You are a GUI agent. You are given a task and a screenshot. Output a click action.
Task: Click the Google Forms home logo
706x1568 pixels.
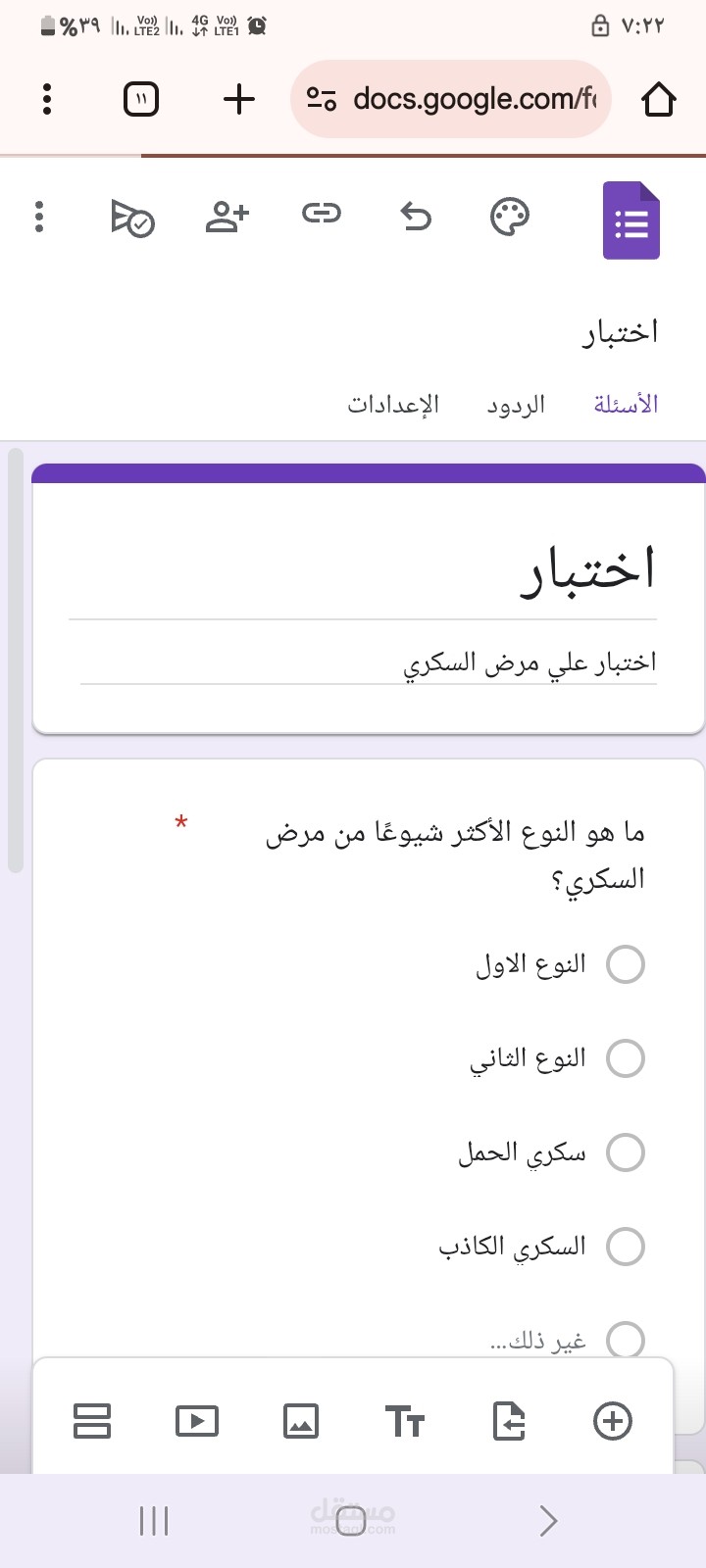point(631,220)
